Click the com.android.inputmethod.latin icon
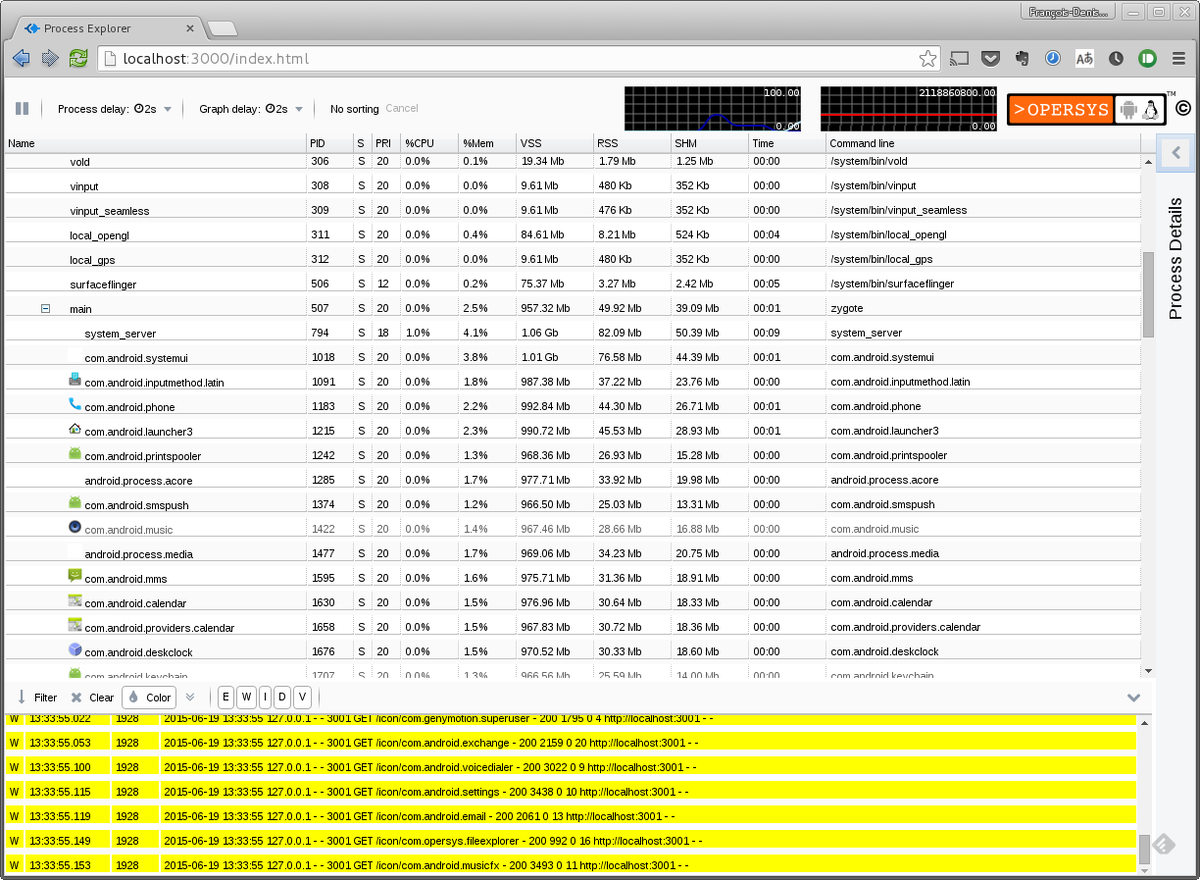 click(x=75, y=380)
